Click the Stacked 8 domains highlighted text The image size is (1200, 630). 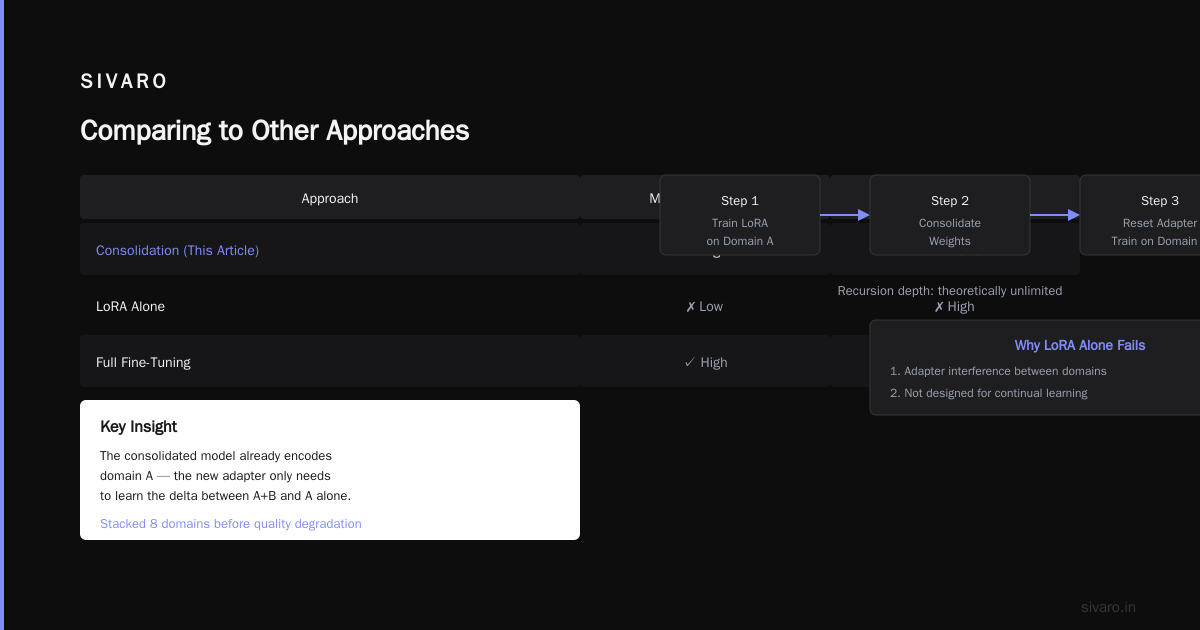pyautogui.click(x=231, y=524)
